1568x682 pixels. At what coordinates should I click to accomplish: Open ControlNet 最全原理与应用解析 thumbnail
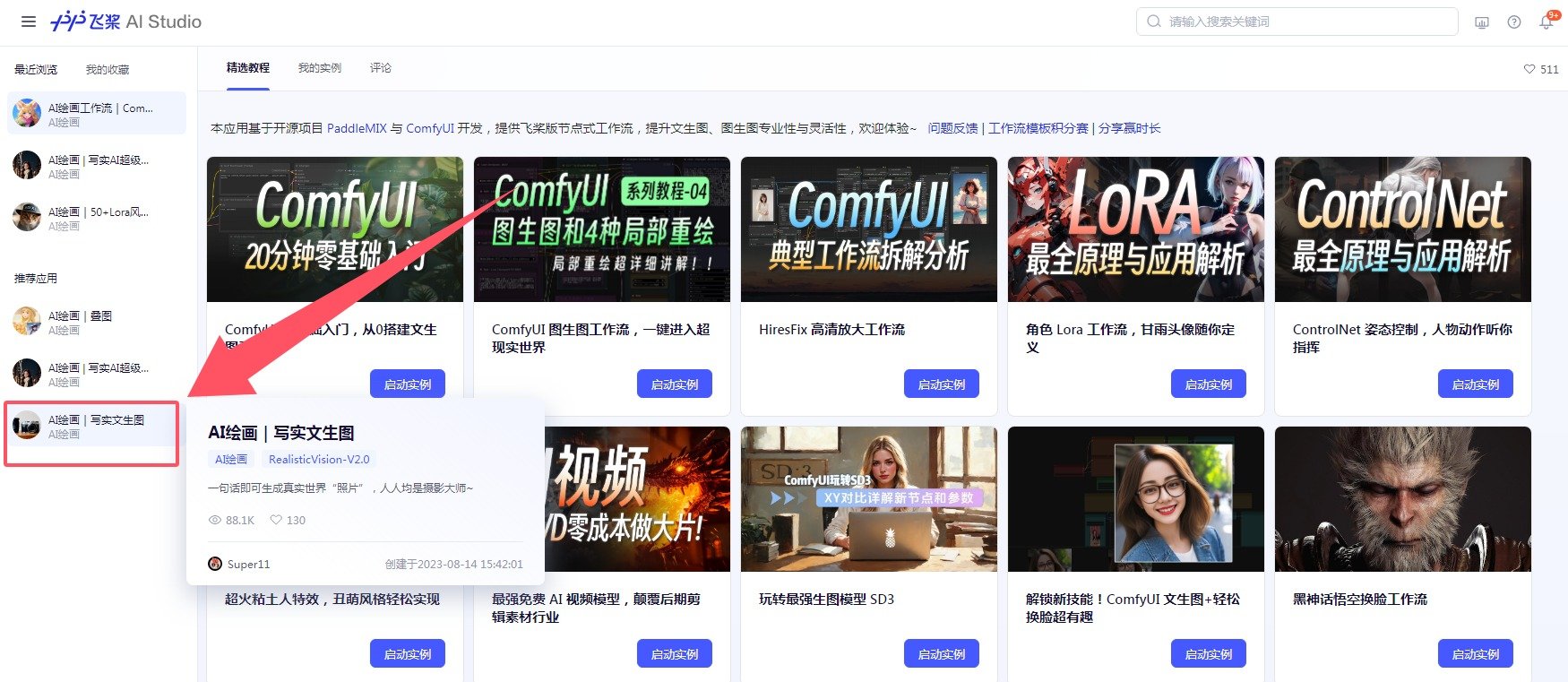coord(1403,229)
